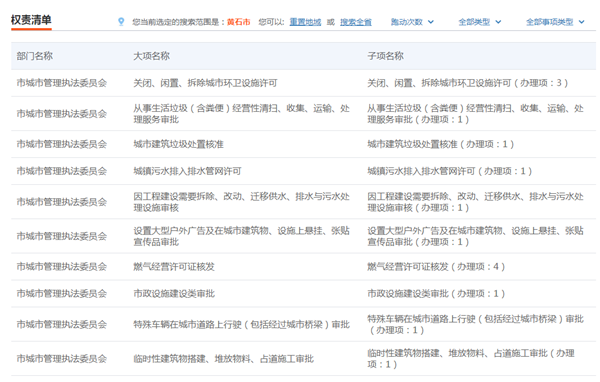Open the 全部事项类型 dropdown
The height and width of the screenshot is (382, 600).
(x=555, y=22)
